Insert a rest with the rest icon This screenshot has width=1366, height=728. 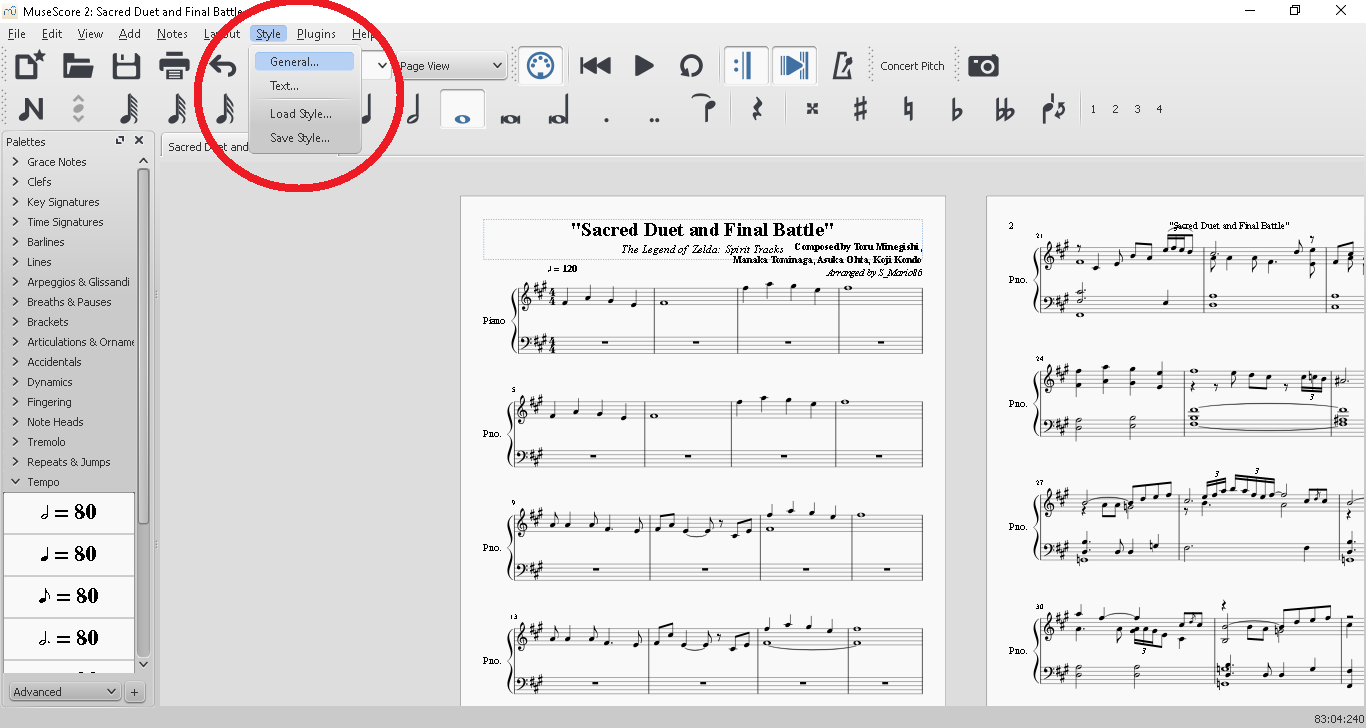[757, 109]
